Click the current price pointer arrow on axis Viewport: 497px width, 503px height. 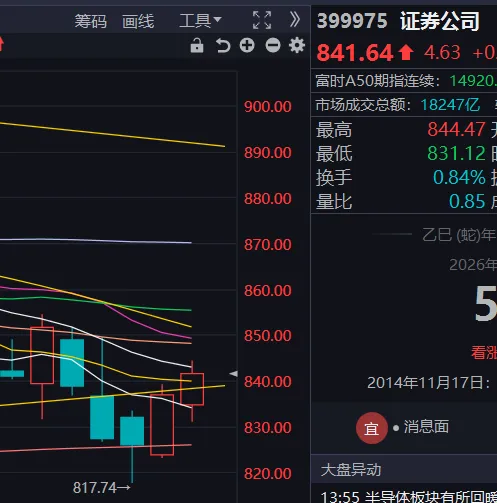234,374
